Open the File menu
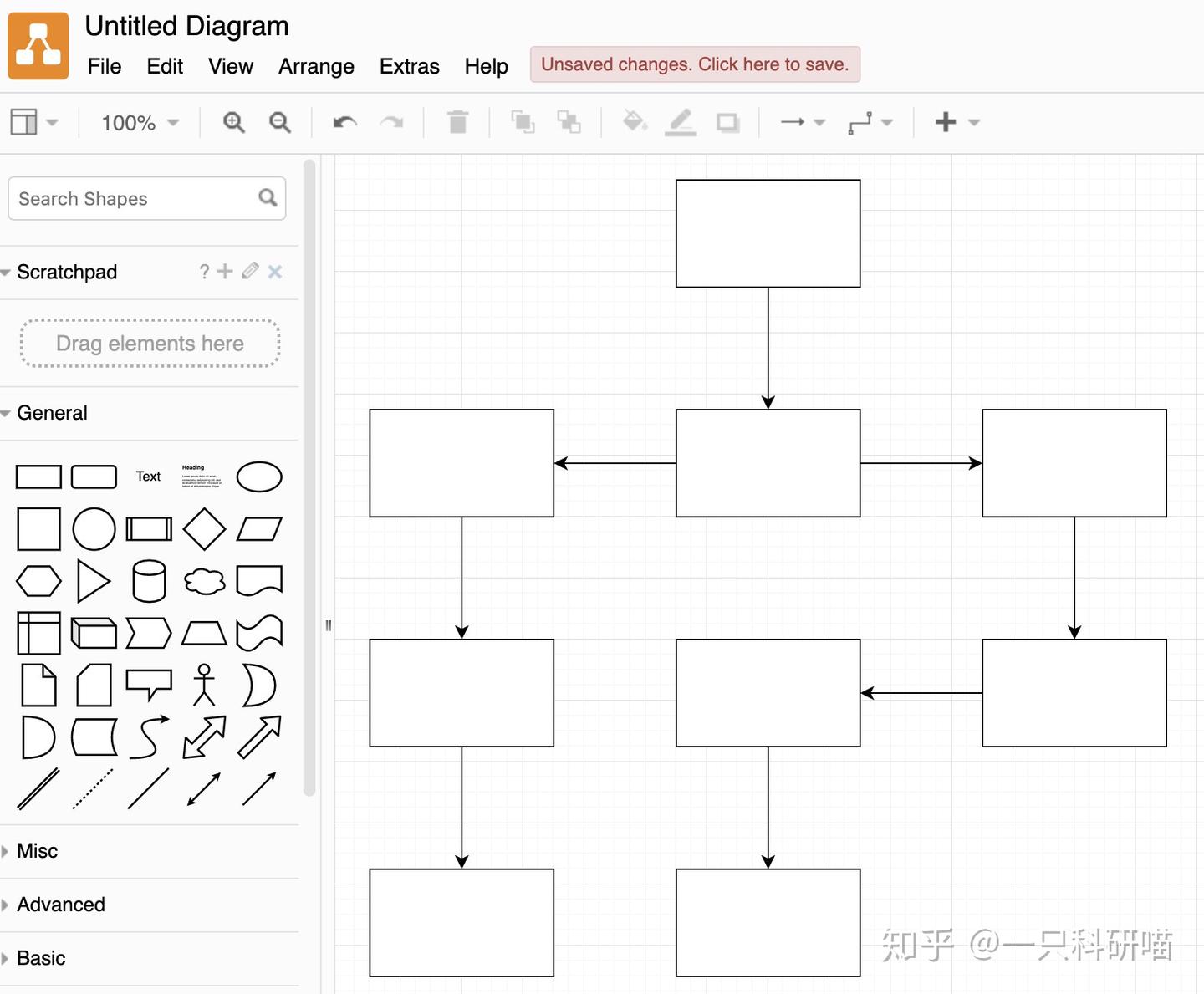Viewport: 1204px width, 994px height. (x=104, y=66)
